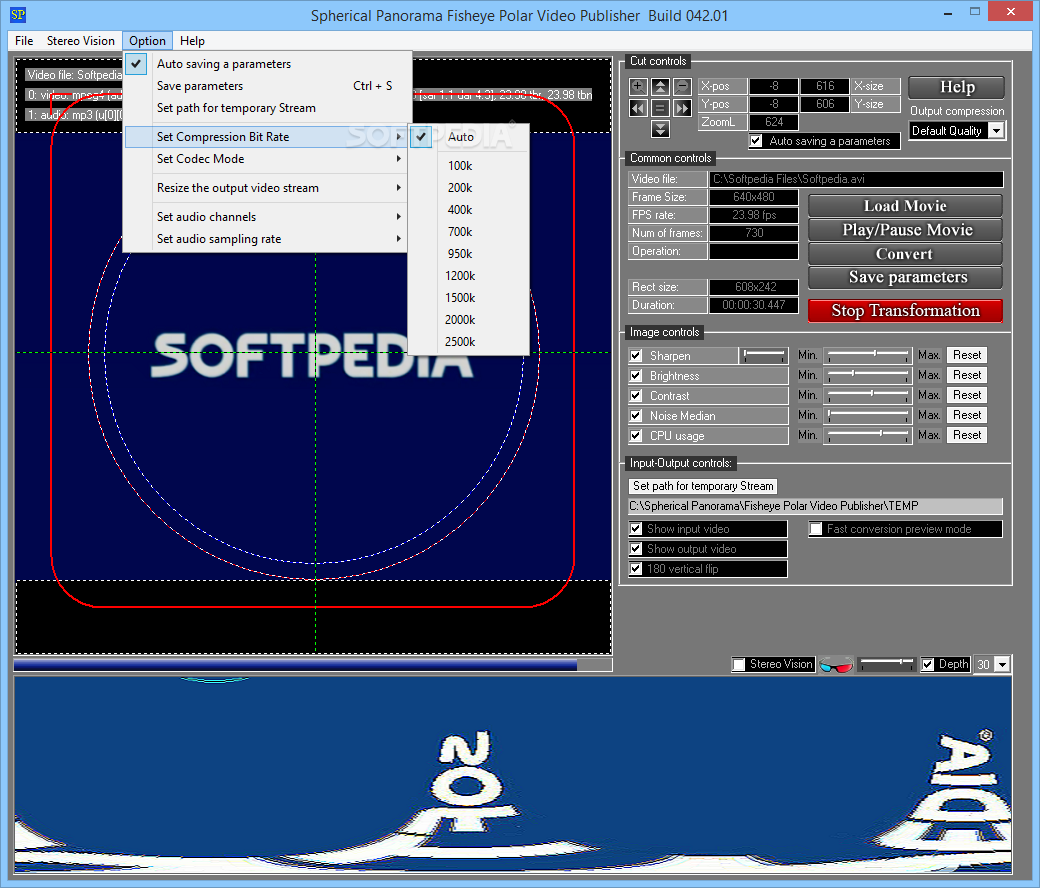Click the stereo depth slider beside the glasses

(x=886, y=664)
